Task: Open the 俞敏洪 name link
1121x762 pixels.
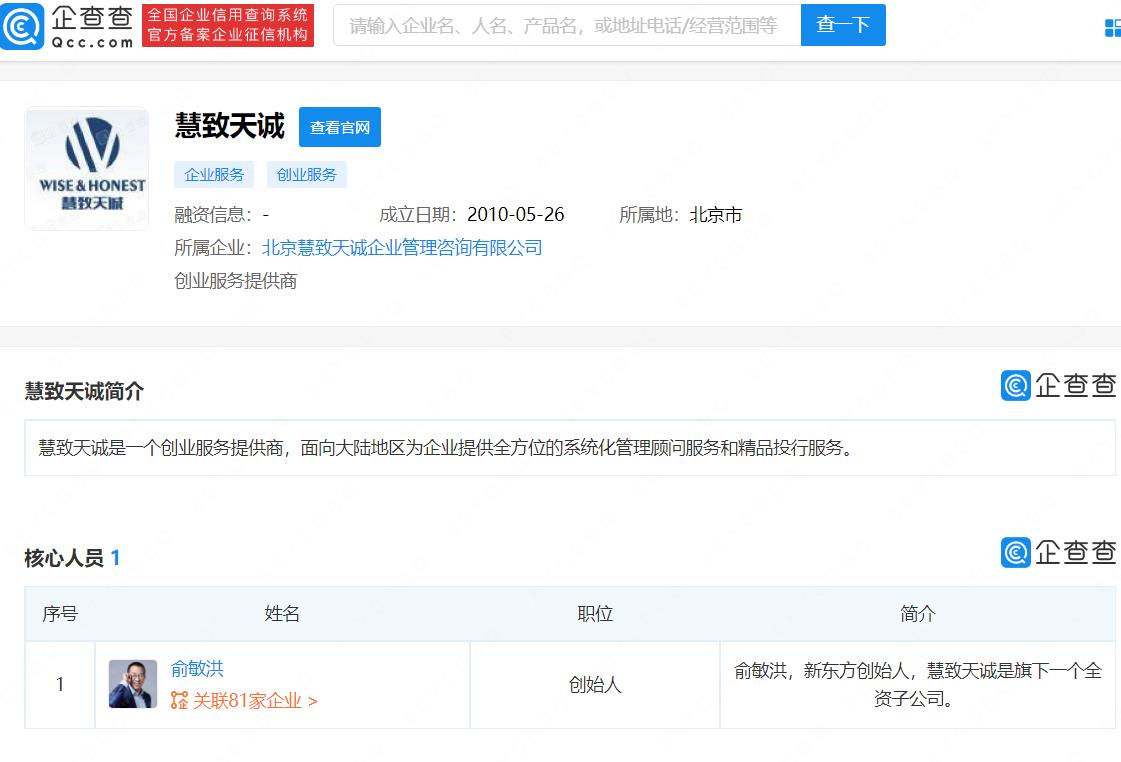Action: tap(197, 669)
